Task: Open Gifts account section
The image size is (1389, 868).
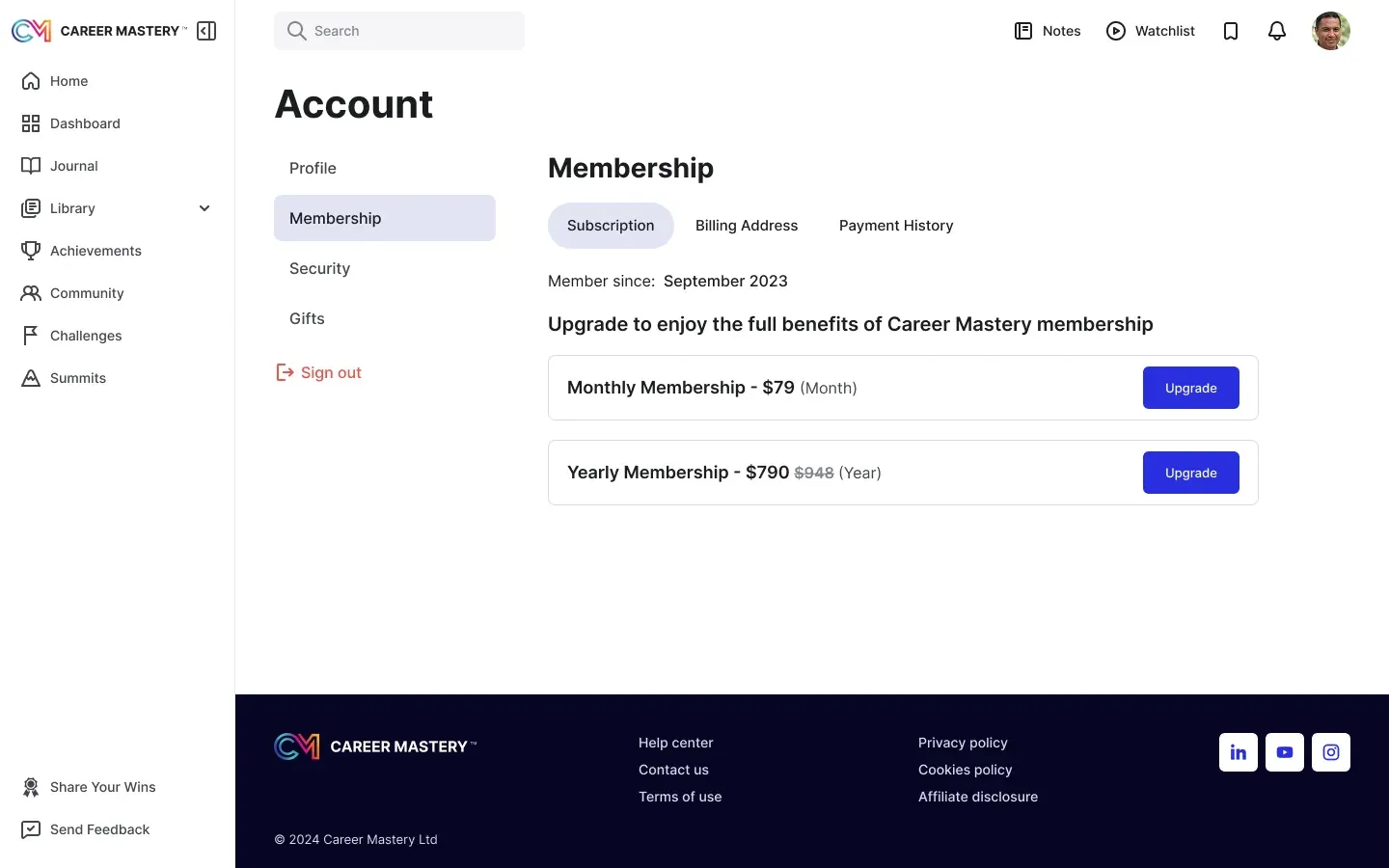Action: point(385,318)
